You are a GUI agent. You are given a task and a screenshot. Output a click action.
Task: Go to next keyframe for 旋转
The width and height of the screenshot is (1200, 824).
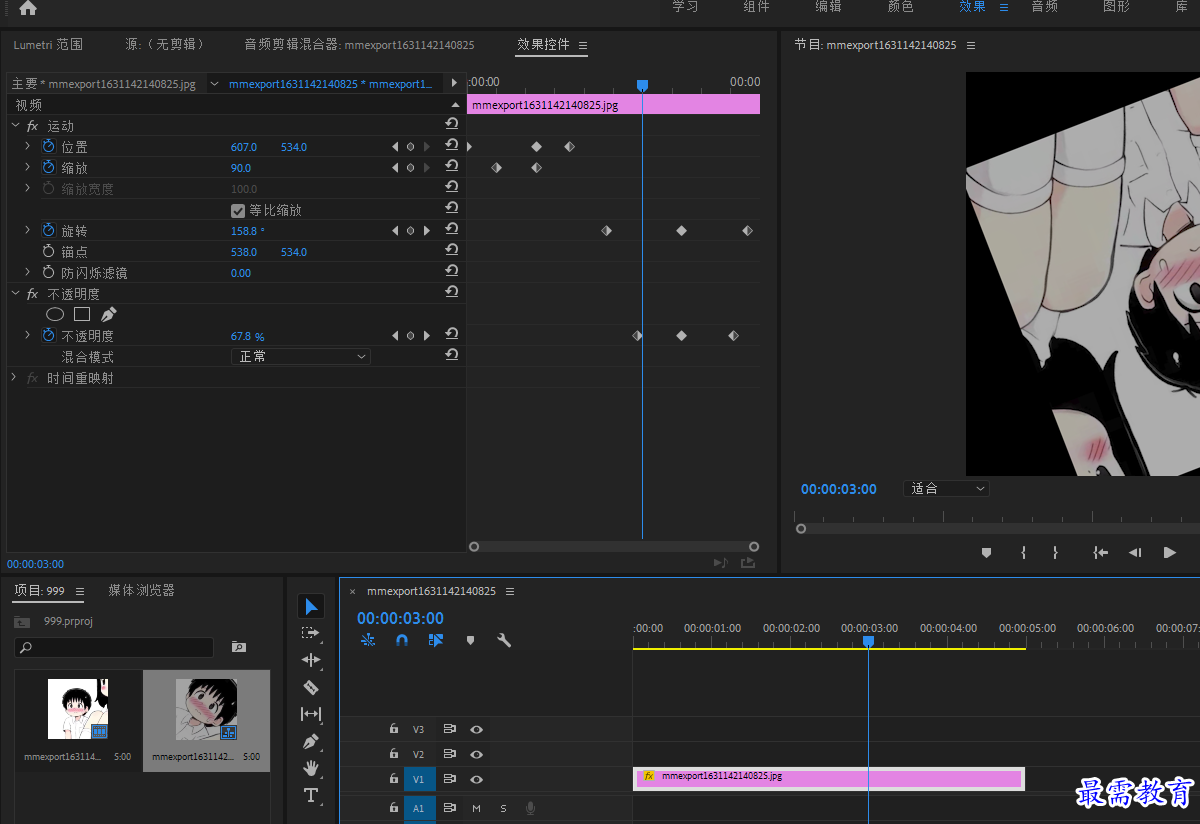pyautogui.click(x=427, y=231)
